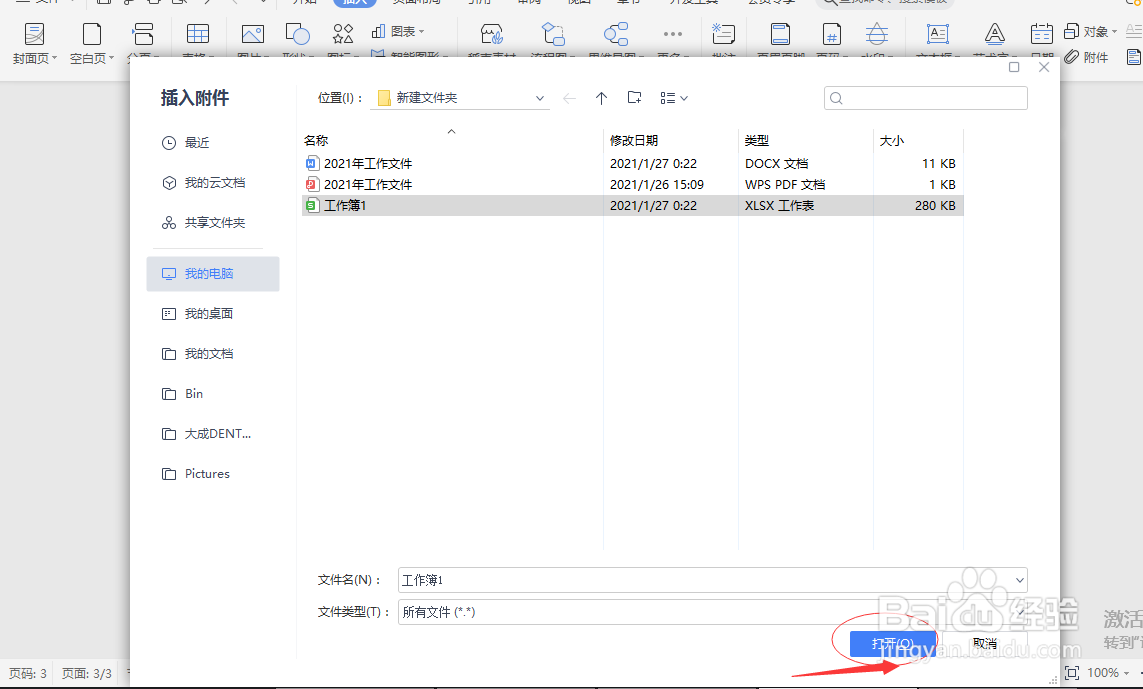The width and height of the screenshot is (1143, 689).
Task: Open the 位置 location dropdown
Action: pos(539,98)
